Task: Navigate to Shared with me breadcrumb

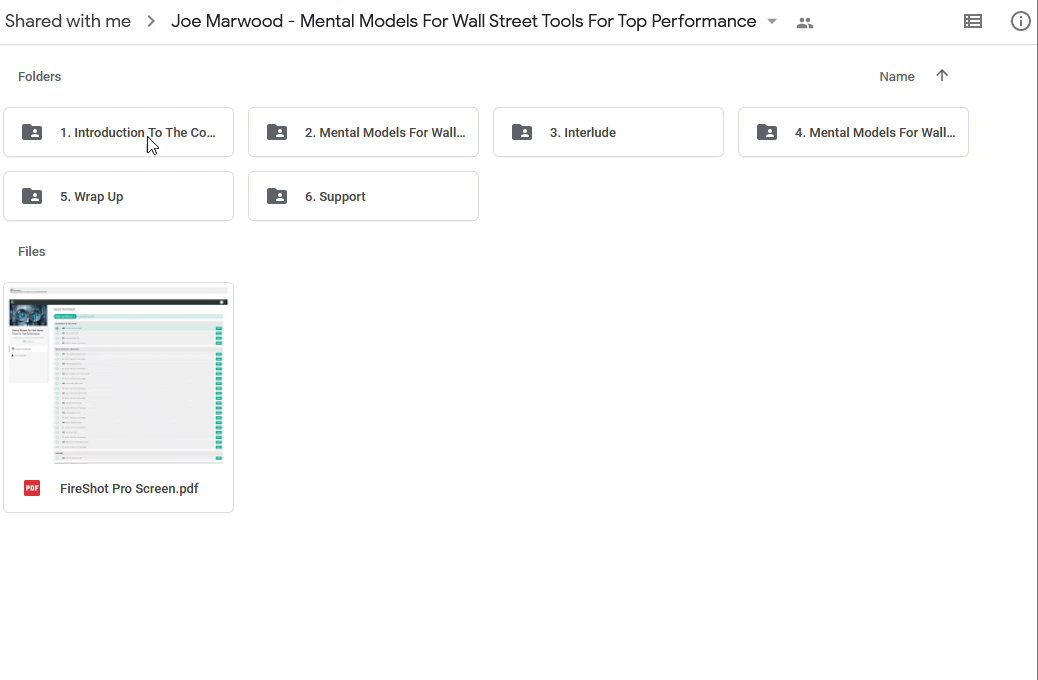Action: pos(68,21)
